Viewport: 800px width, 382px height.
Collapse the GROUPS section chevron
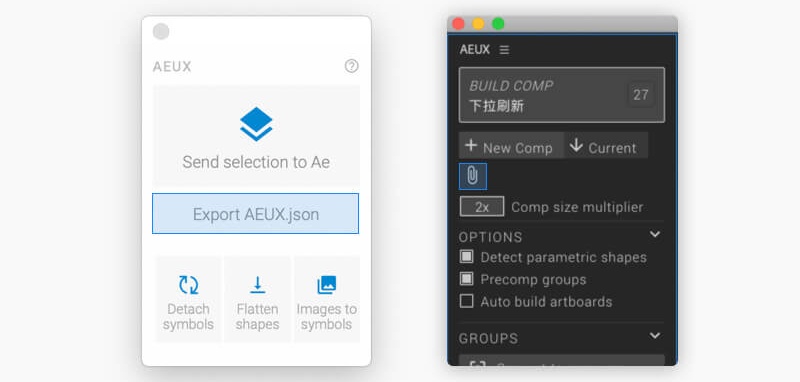pos(655,336)
